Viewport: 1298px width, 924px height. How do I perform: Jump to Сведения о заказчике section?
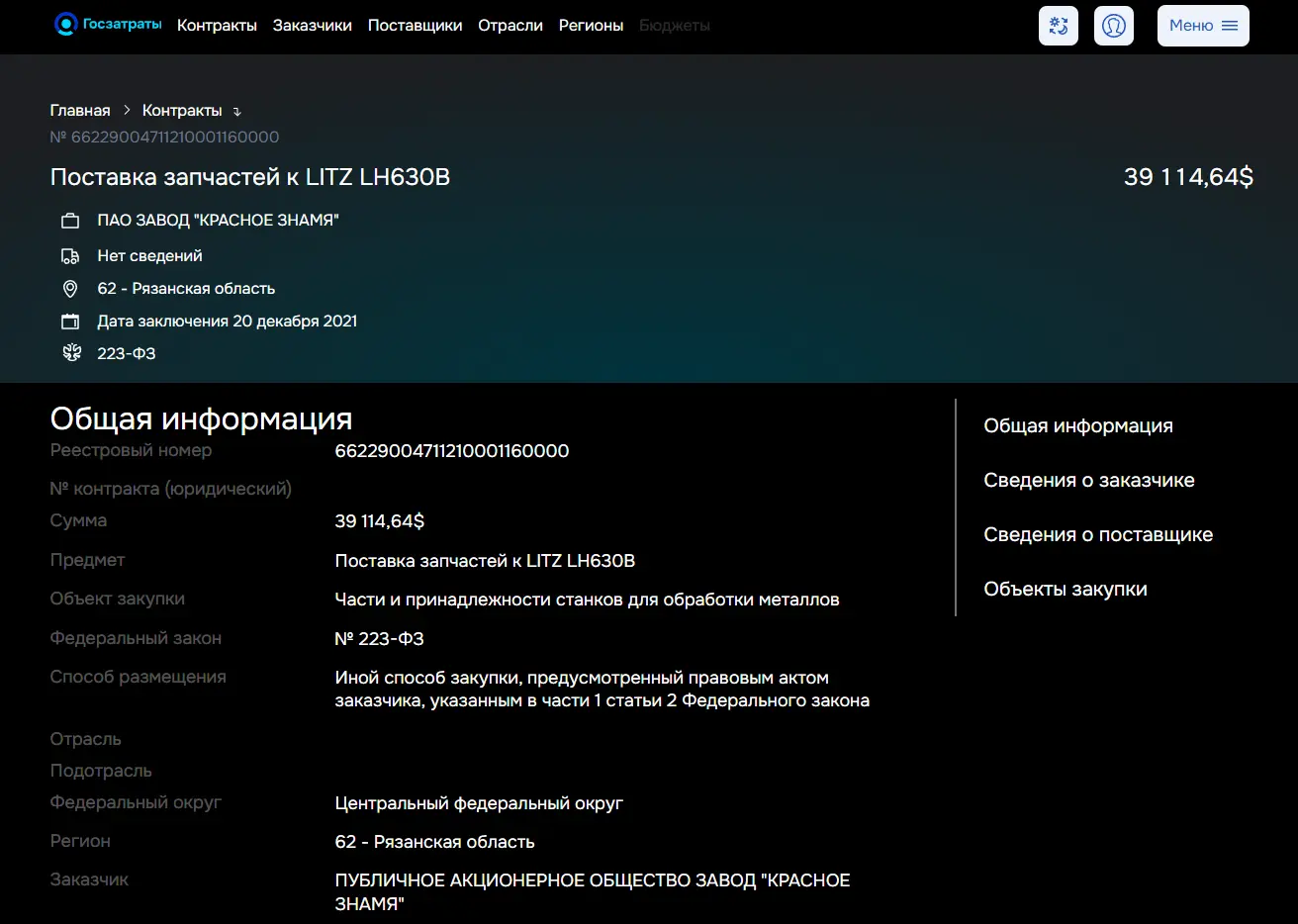pos(1089,481)
